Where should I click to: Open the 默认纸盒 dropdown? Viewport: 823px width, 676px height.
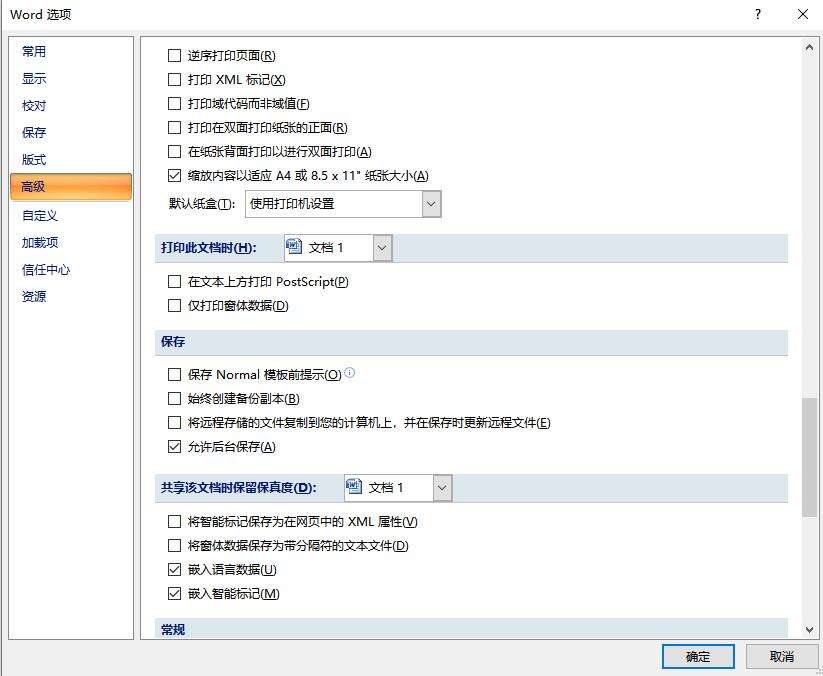click(x=430, y=203)
